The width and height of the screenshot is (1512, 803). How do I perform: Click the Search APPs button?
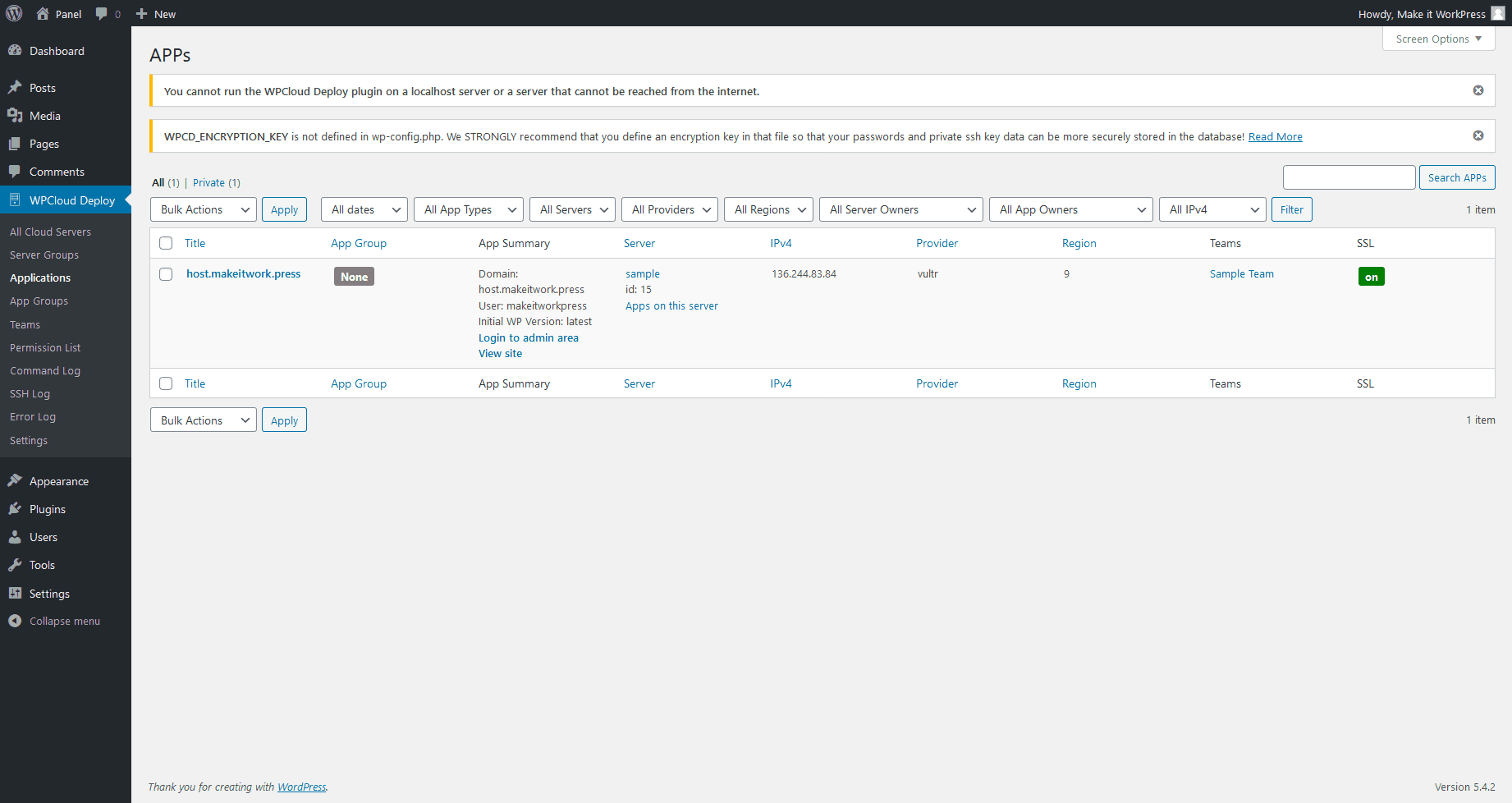[x=1457, y=177]
